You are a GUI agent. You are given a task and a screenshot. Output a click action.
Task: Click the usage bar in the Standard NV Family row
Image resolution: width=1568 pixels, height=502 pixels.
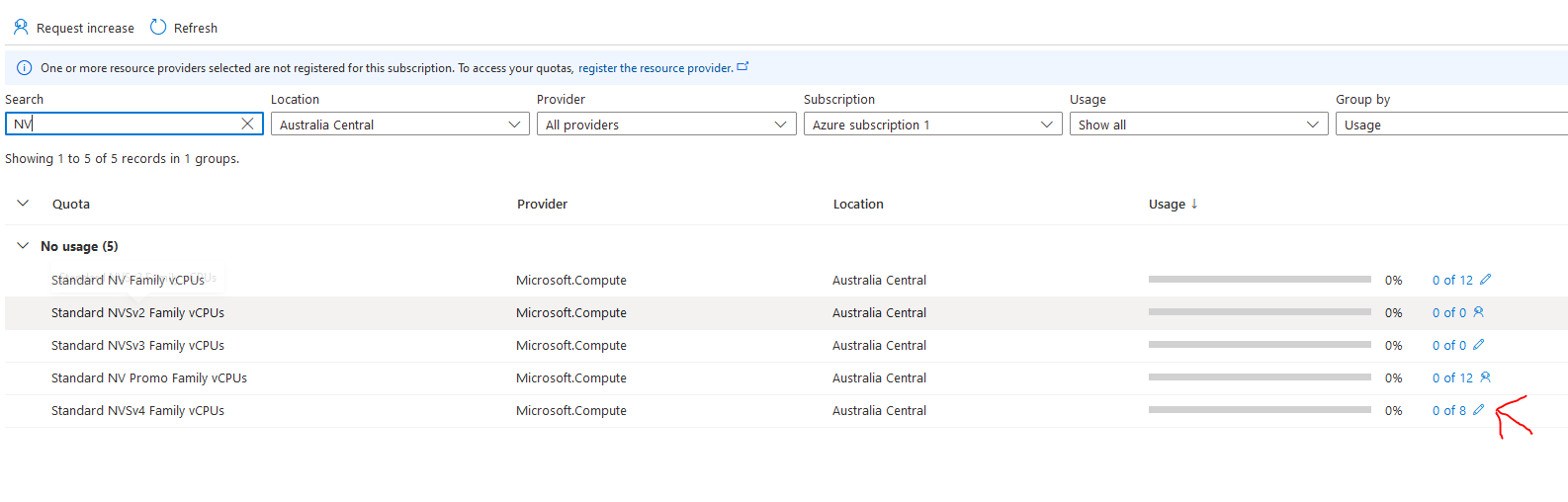coord(1260,280)
